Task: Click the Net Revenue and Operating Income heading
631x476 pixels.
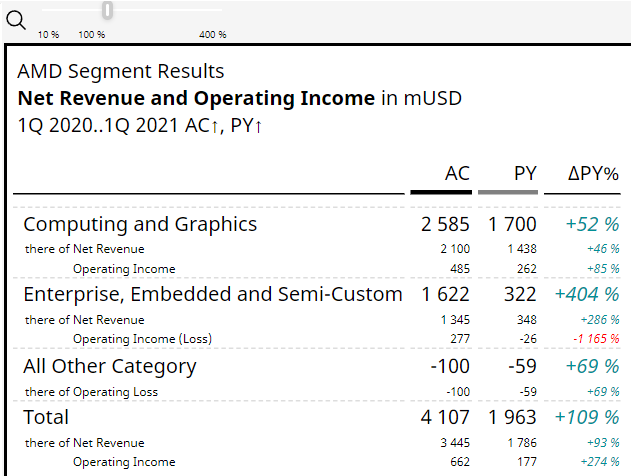Action: point(196,98)
